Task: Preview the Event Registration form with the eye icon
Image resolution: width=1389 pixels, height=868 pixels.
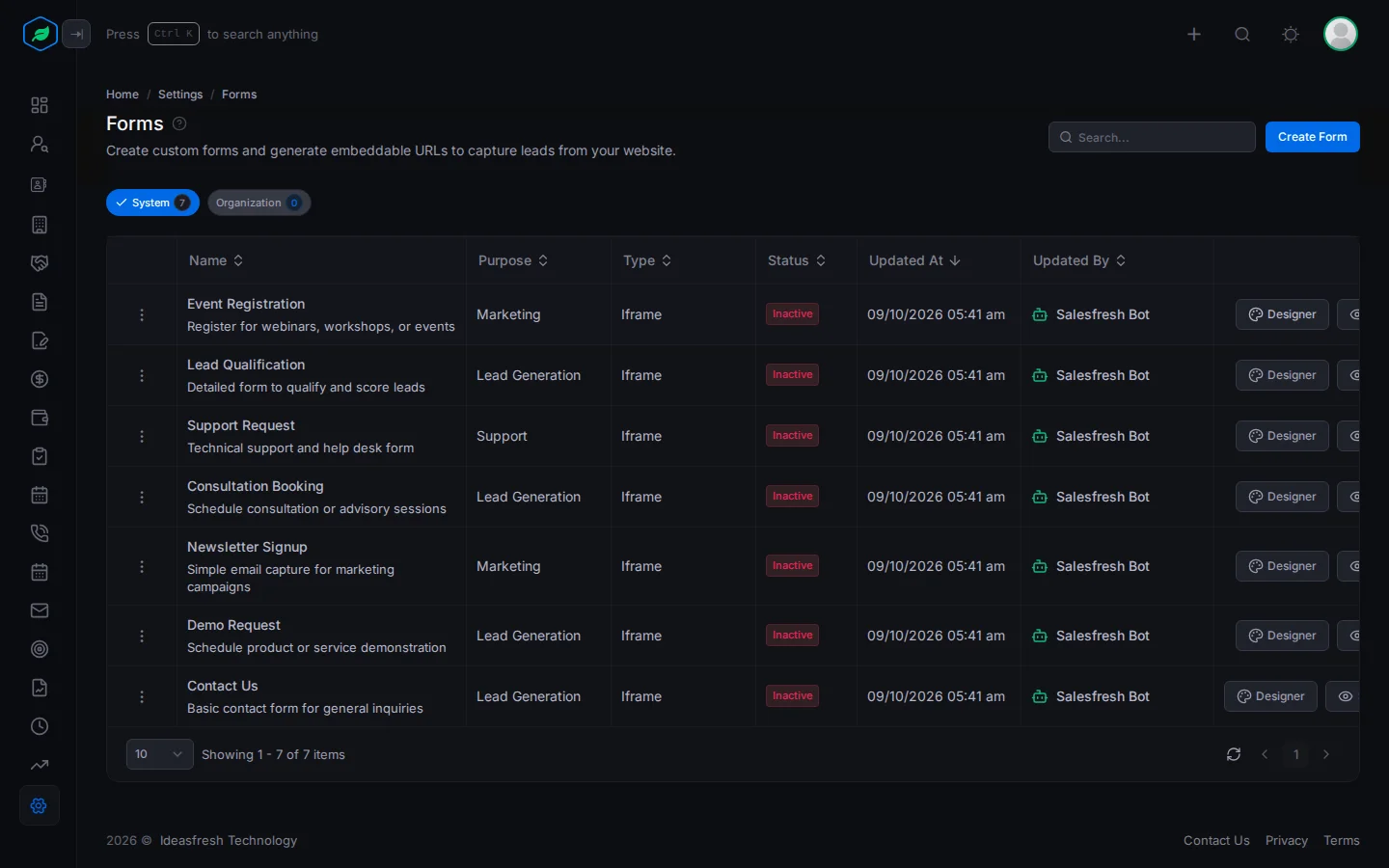Action: [x=1348, y=314]
